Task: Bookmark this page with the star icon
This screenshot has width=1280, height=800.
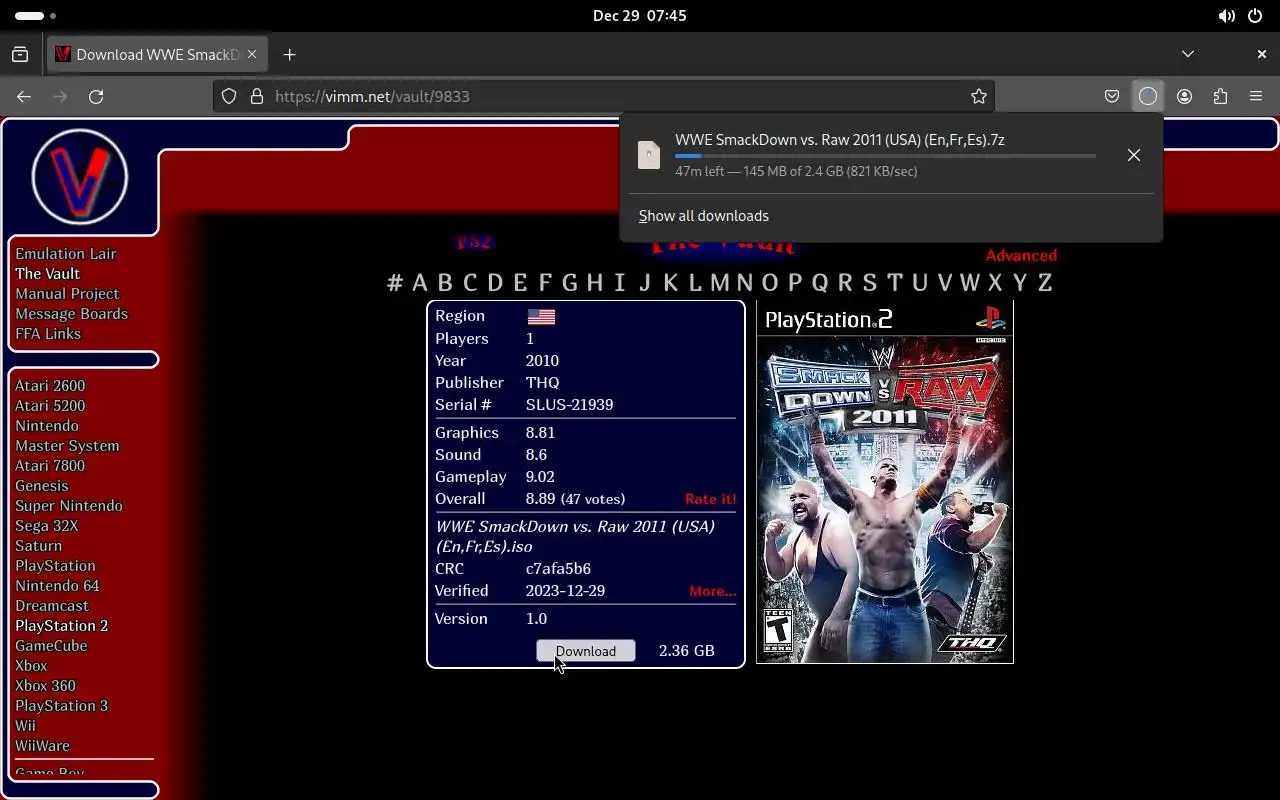Action: point(979,96)
